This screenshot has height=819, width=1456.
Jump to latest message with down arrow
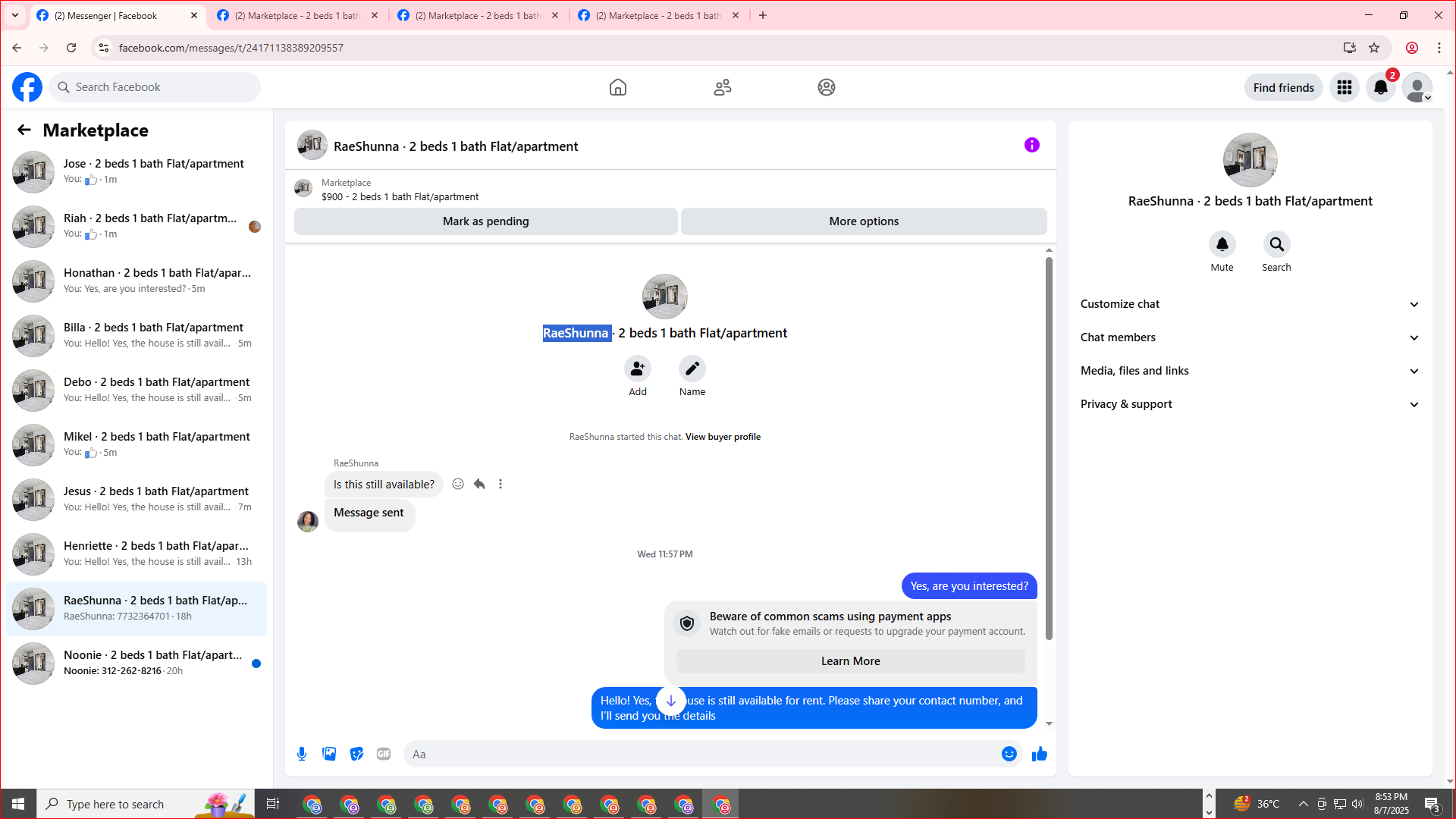671,701
